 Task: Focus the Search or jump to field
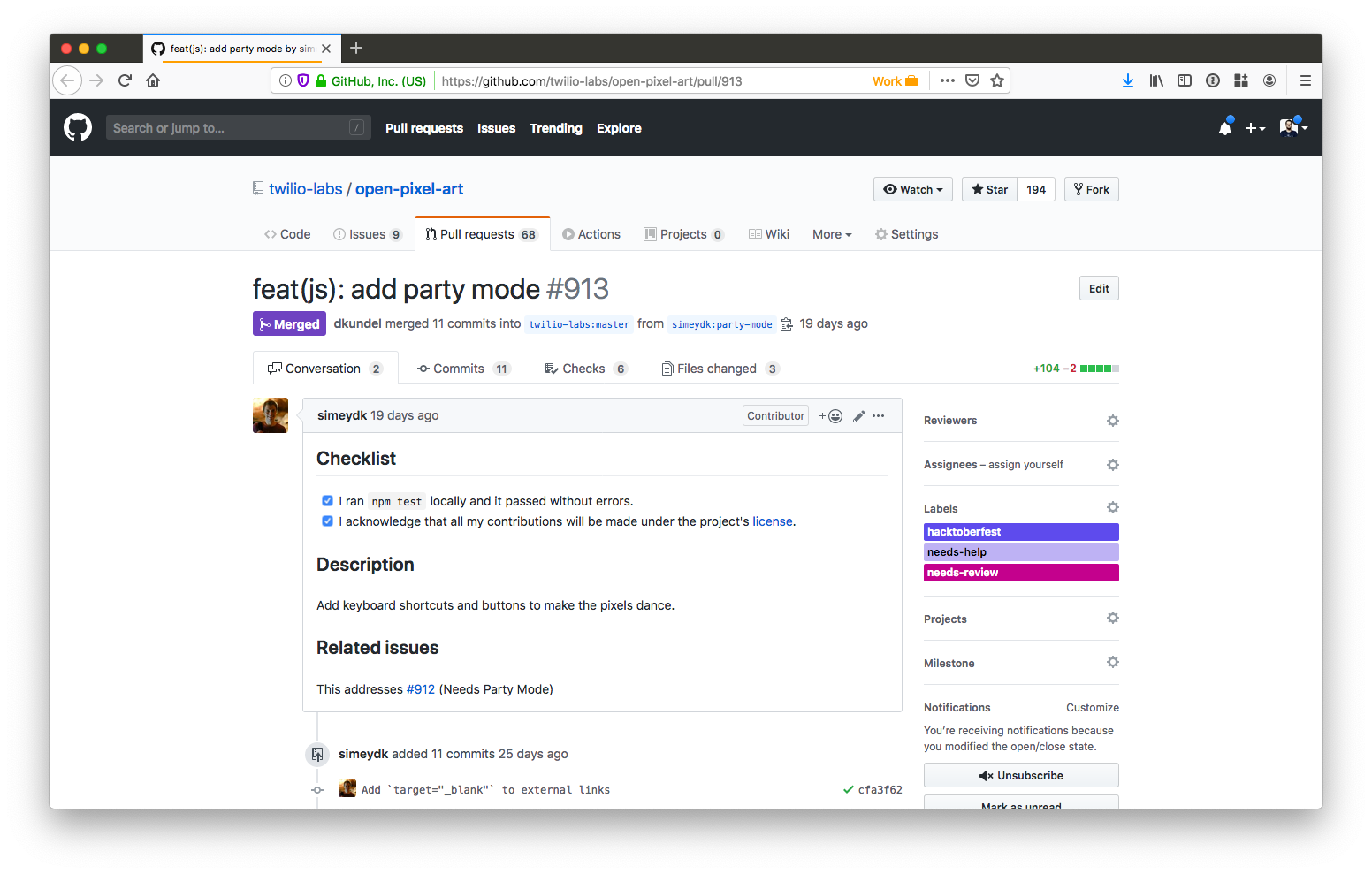[238, 127]
